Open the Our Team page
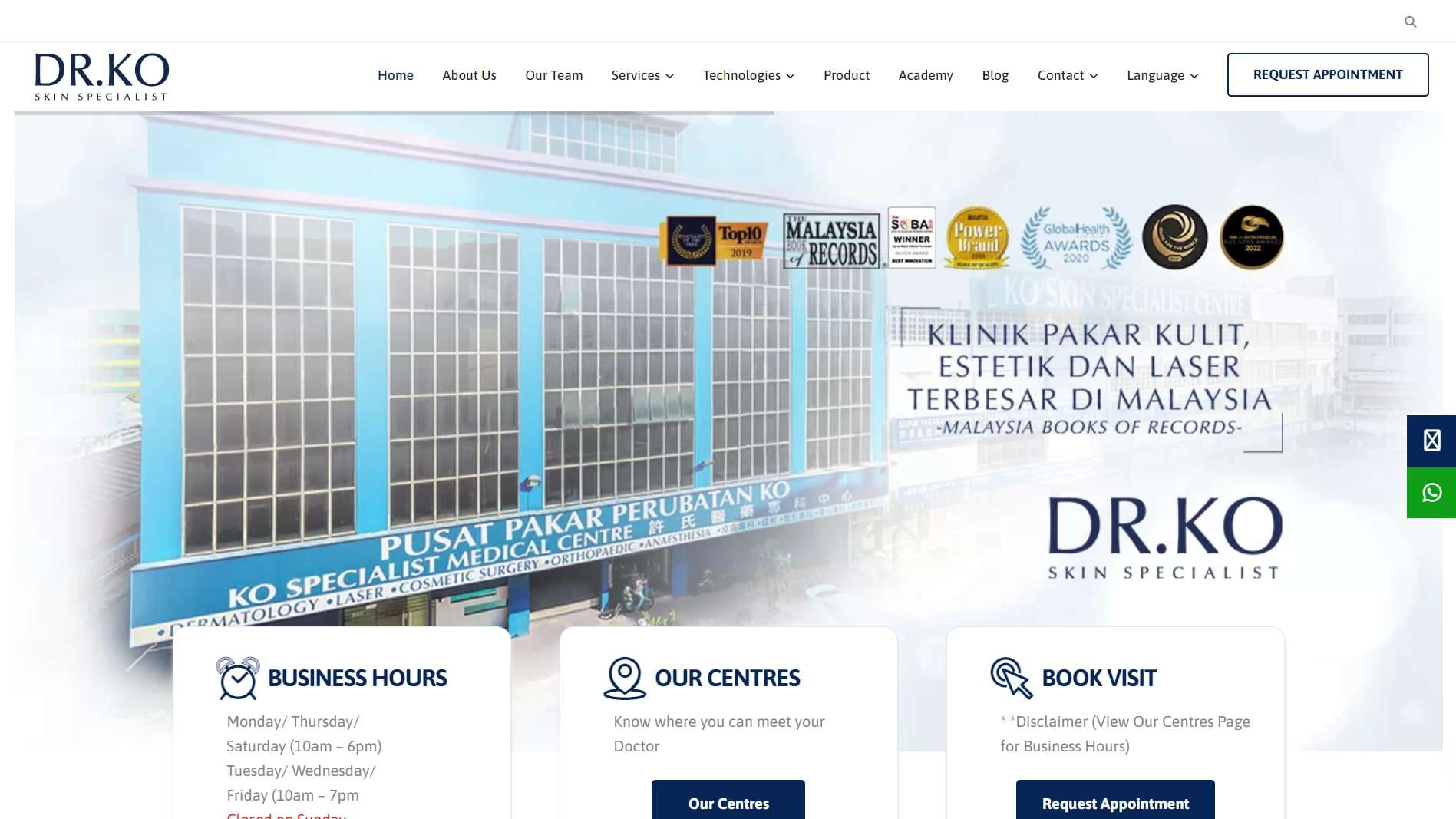 pyautogui.click(x=553, y=75)
